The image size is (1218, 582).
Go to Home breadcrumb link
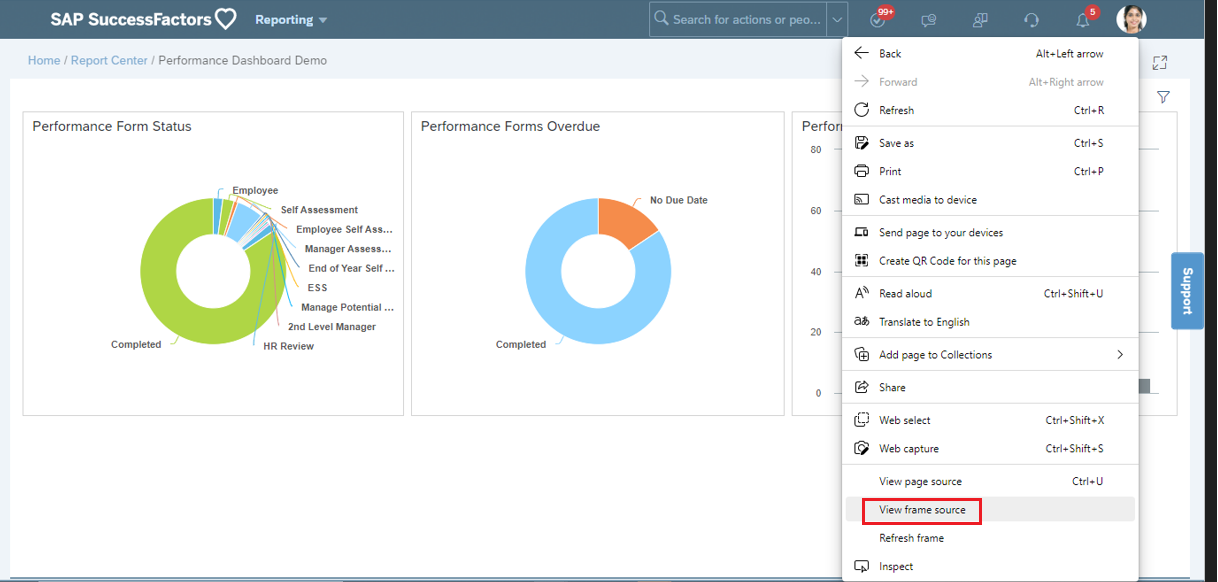point(44,61)
